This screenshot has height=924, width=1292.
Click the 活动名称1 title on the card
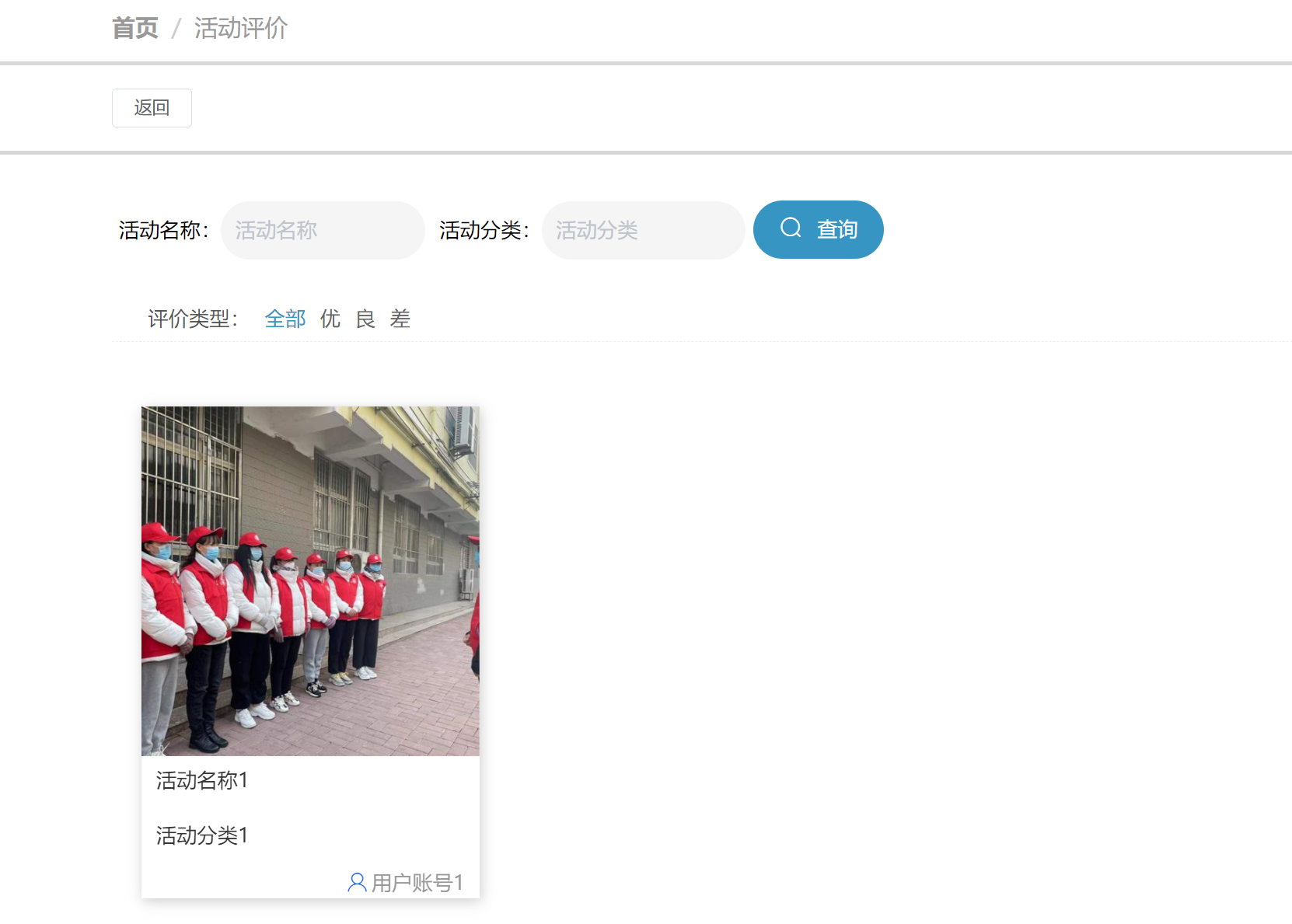[201, 781]
